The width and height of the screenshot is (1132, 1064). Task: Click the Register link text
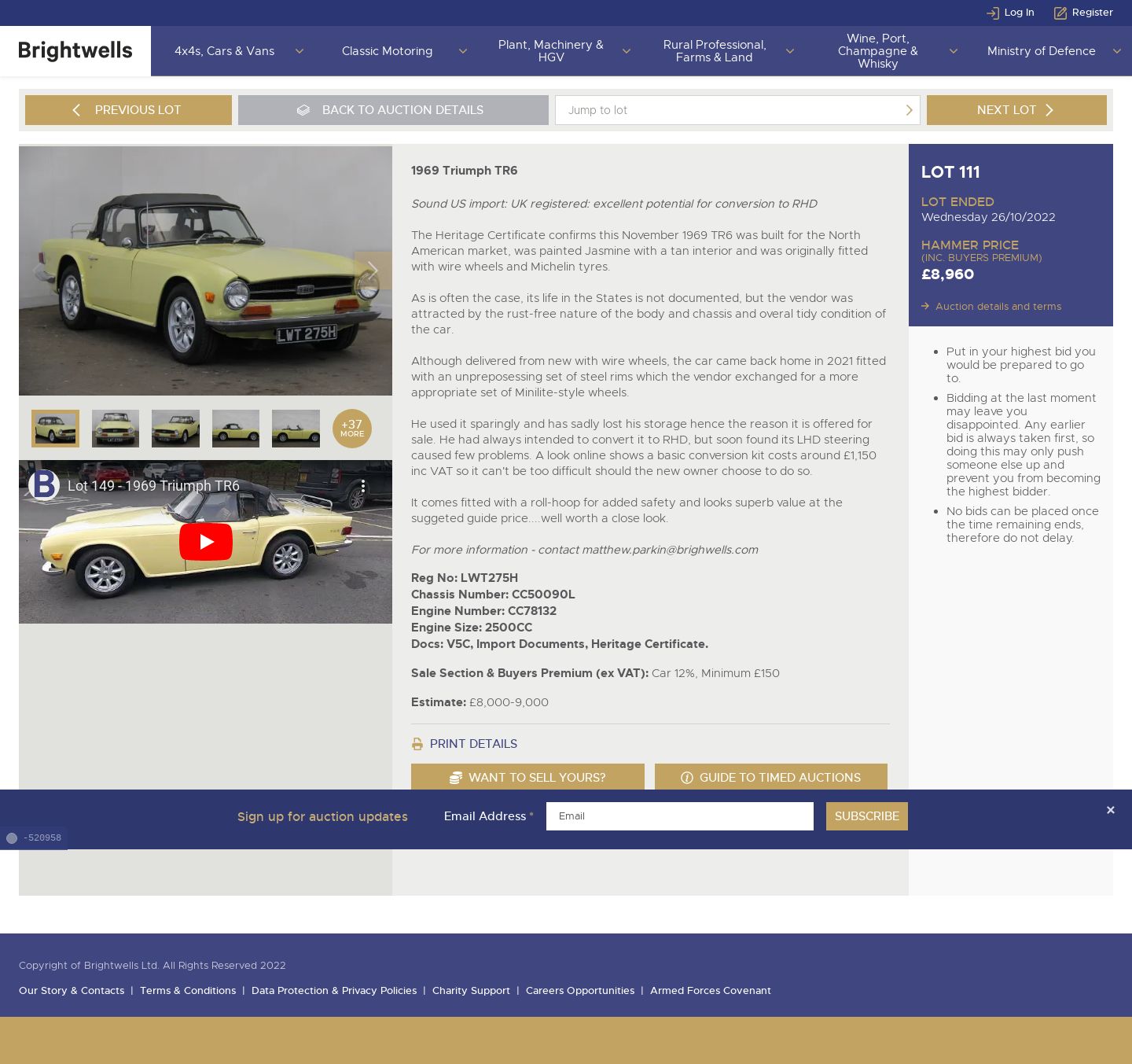pyautogui.click(x=1093, y=13)
